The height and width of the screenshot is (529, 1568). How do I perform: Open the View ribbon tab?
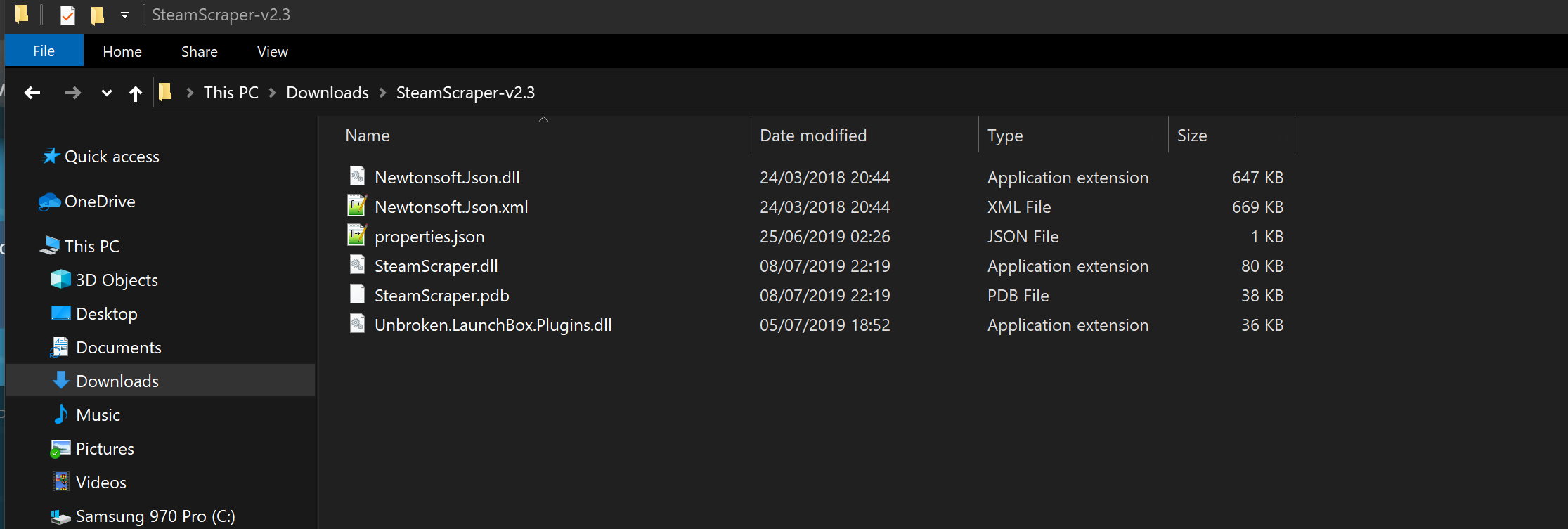click(273, 51)
